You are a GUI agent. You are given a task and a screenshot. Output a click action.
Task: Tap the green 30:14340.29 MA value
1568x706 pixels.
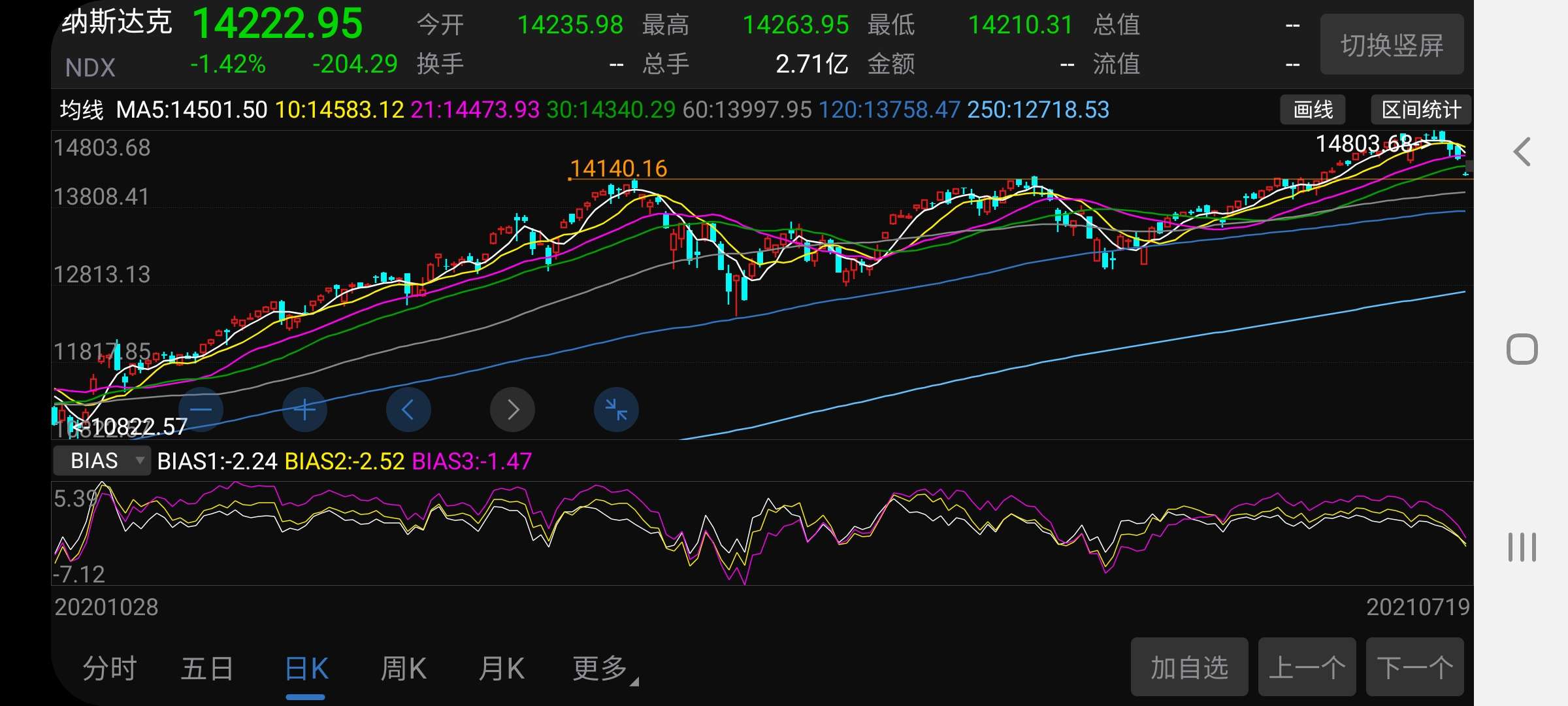[x=611, y=109]
